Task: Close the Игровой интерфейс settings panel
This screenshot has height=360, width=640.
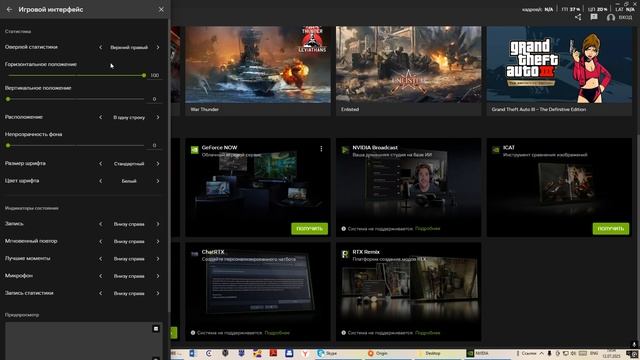Action: (x=161, y=9)
